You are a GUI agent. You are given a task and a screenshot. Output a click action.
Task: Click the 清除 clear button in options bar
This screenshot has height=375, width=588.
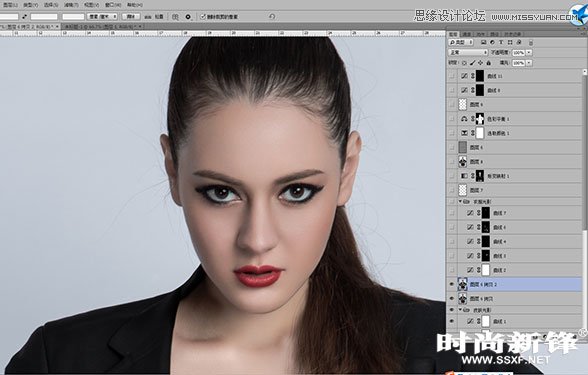pyautogui.click(x=131, y=16)
